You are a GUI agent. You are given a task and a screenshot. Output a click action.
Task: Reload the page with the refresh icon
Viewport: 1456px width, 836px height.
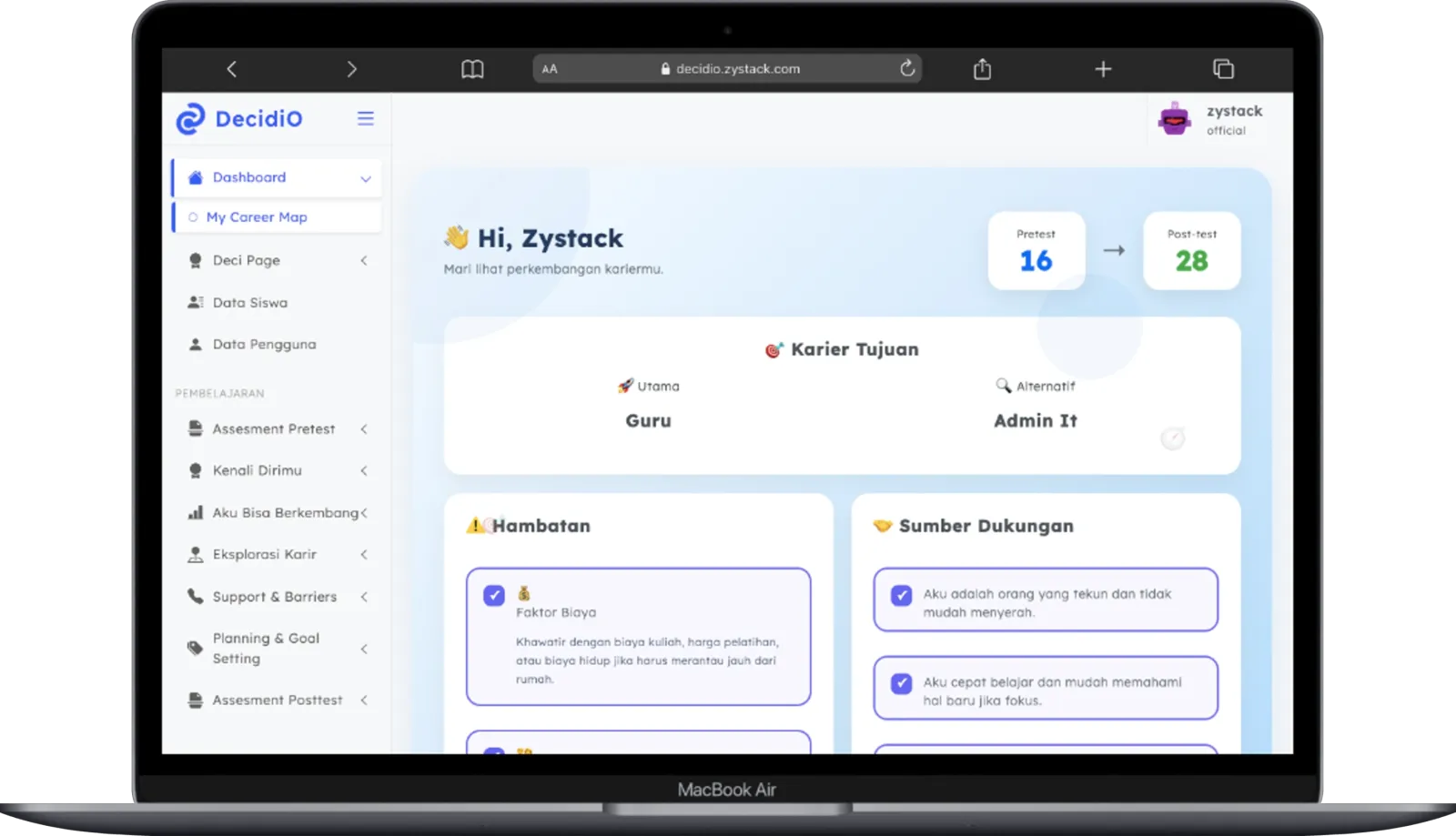click(907, 68)
